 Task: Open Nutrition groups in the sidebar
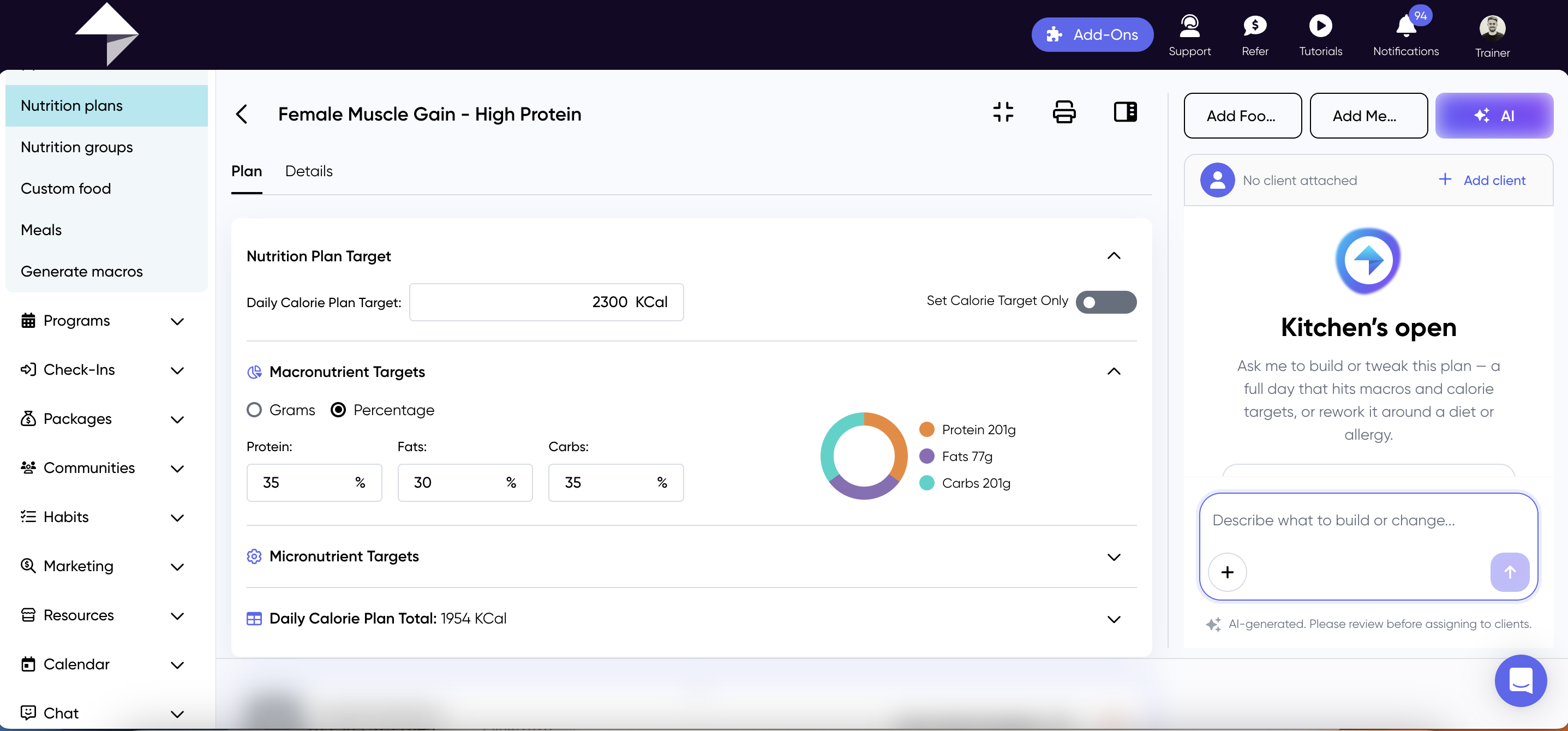(106, 147)
